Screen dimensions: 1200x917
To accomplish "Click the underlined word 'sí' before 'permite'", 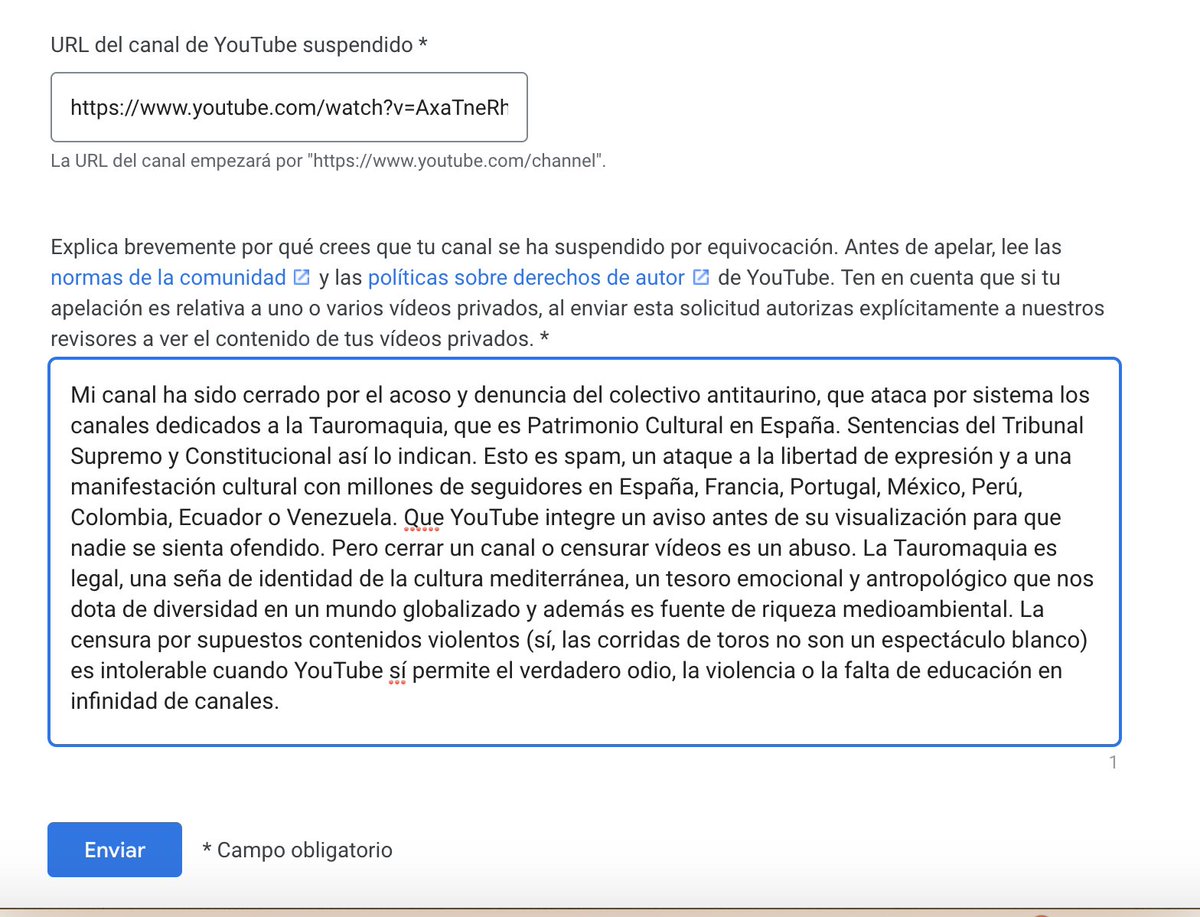I will pos(399,672).
